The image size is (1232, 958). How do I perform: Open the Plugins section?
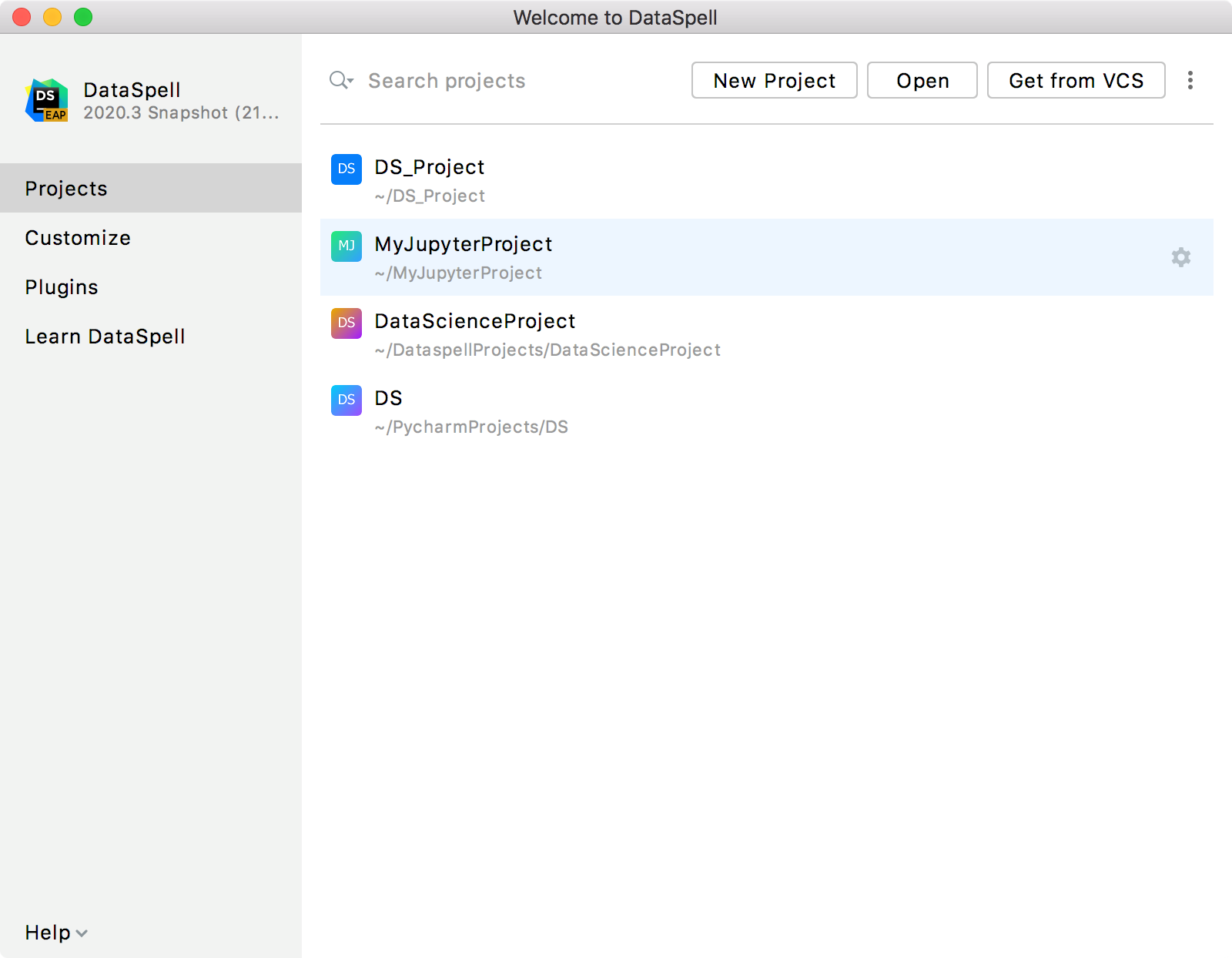point(62,287)
